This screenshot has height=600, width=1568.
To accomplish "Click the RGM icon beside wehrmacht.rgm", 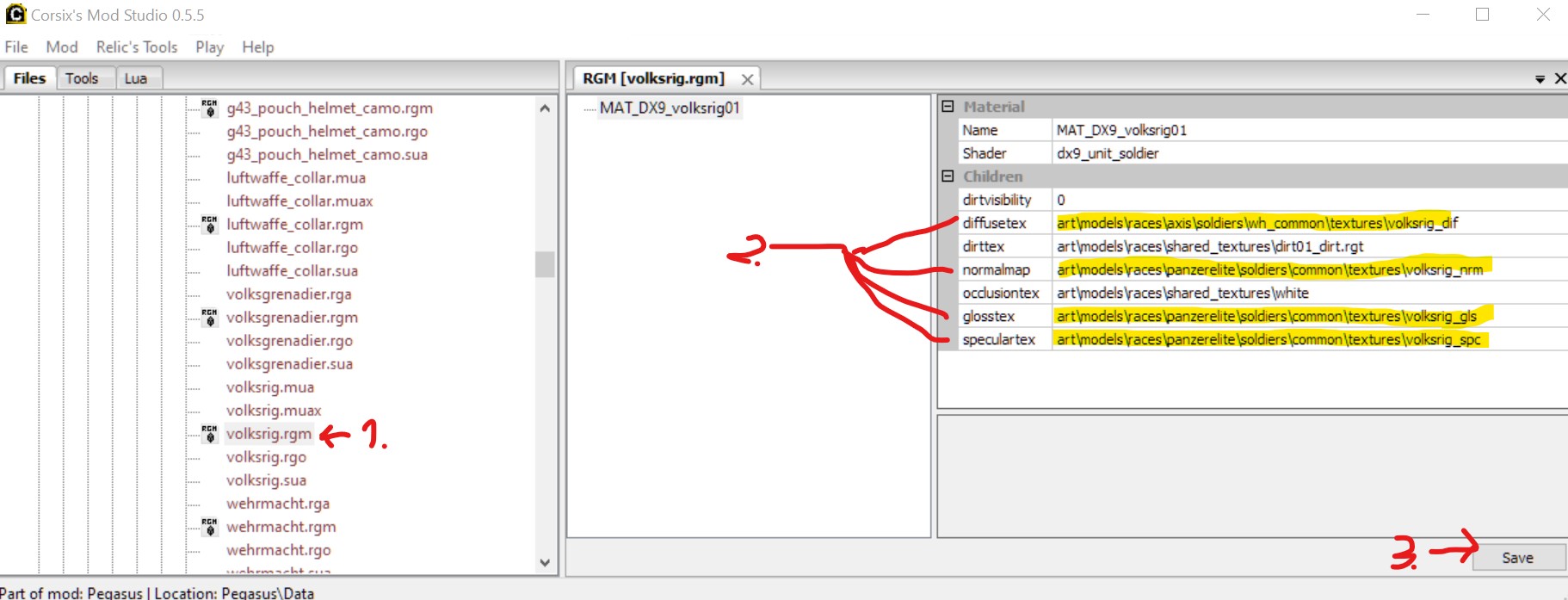I will 209,526.
